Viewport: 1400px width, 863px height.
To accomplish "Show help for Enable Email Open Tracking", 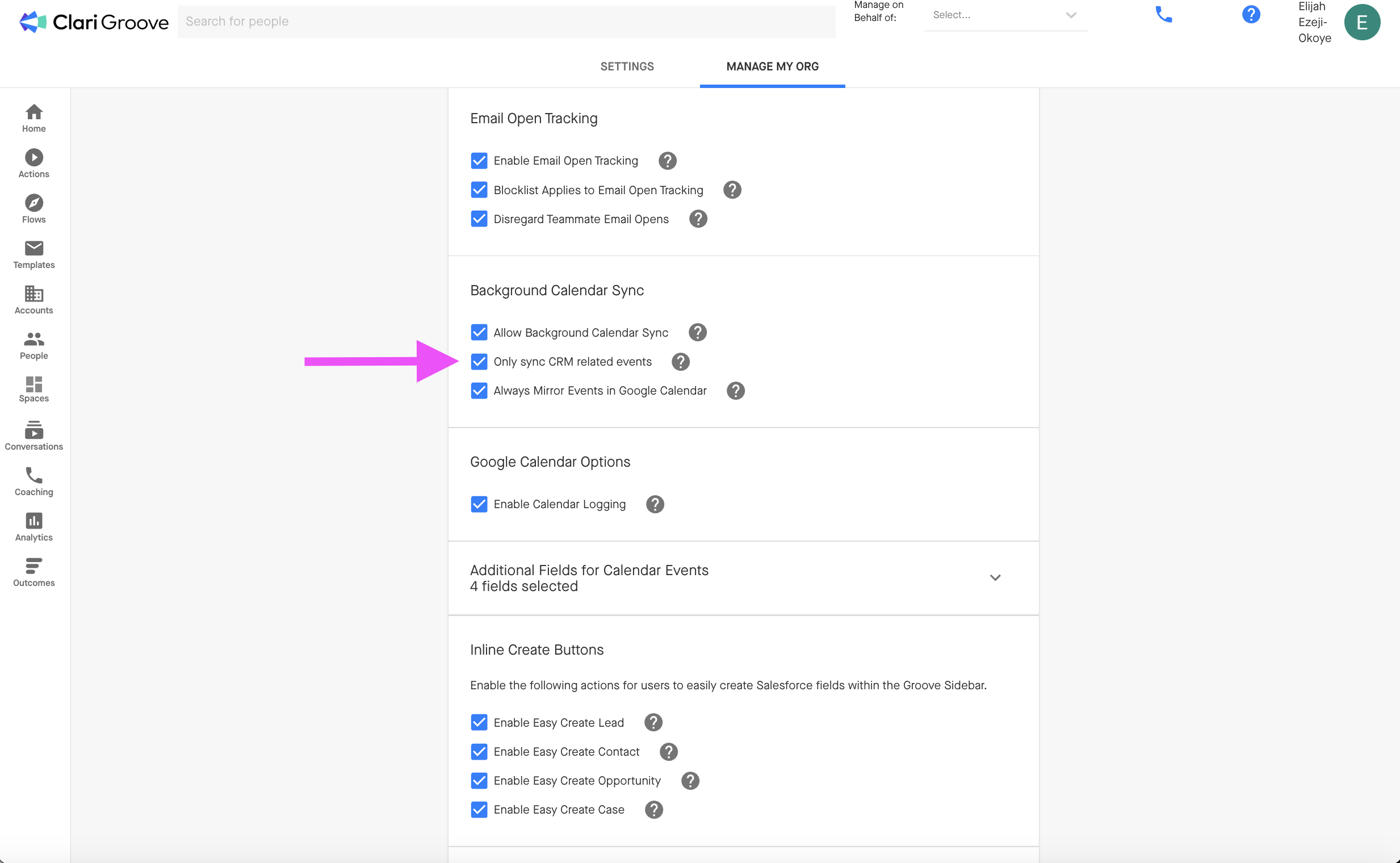I will pyautogui.click(x=667, y=161).
